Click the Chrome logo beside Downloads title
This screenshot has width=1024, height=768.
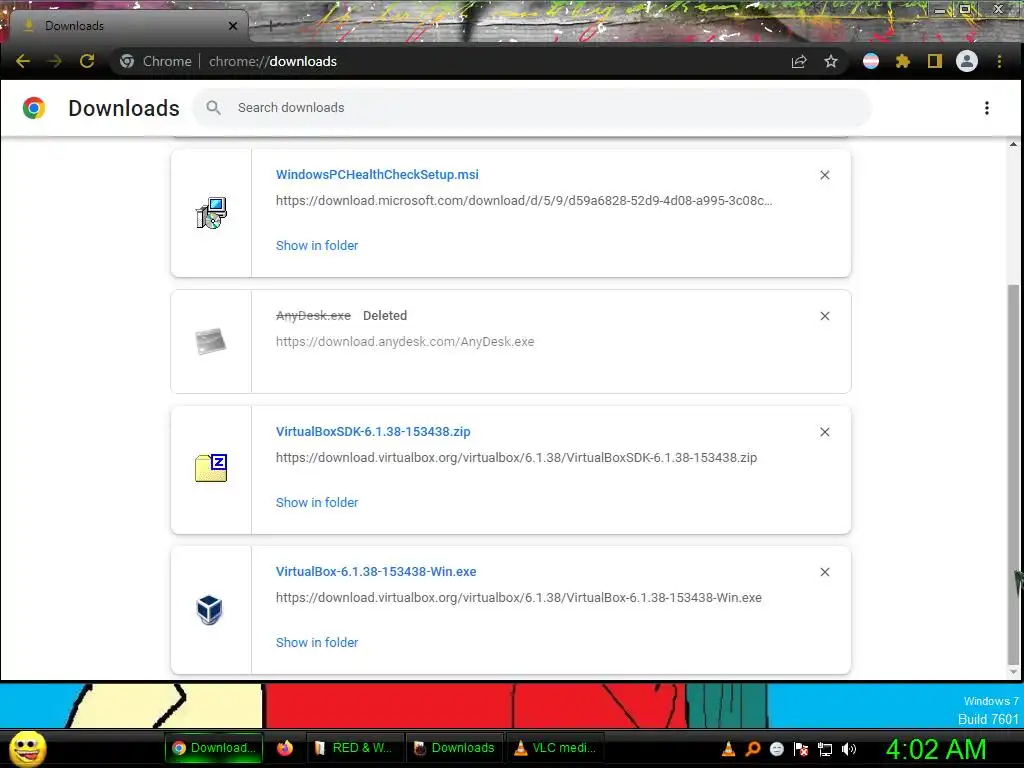click(34, 108)
